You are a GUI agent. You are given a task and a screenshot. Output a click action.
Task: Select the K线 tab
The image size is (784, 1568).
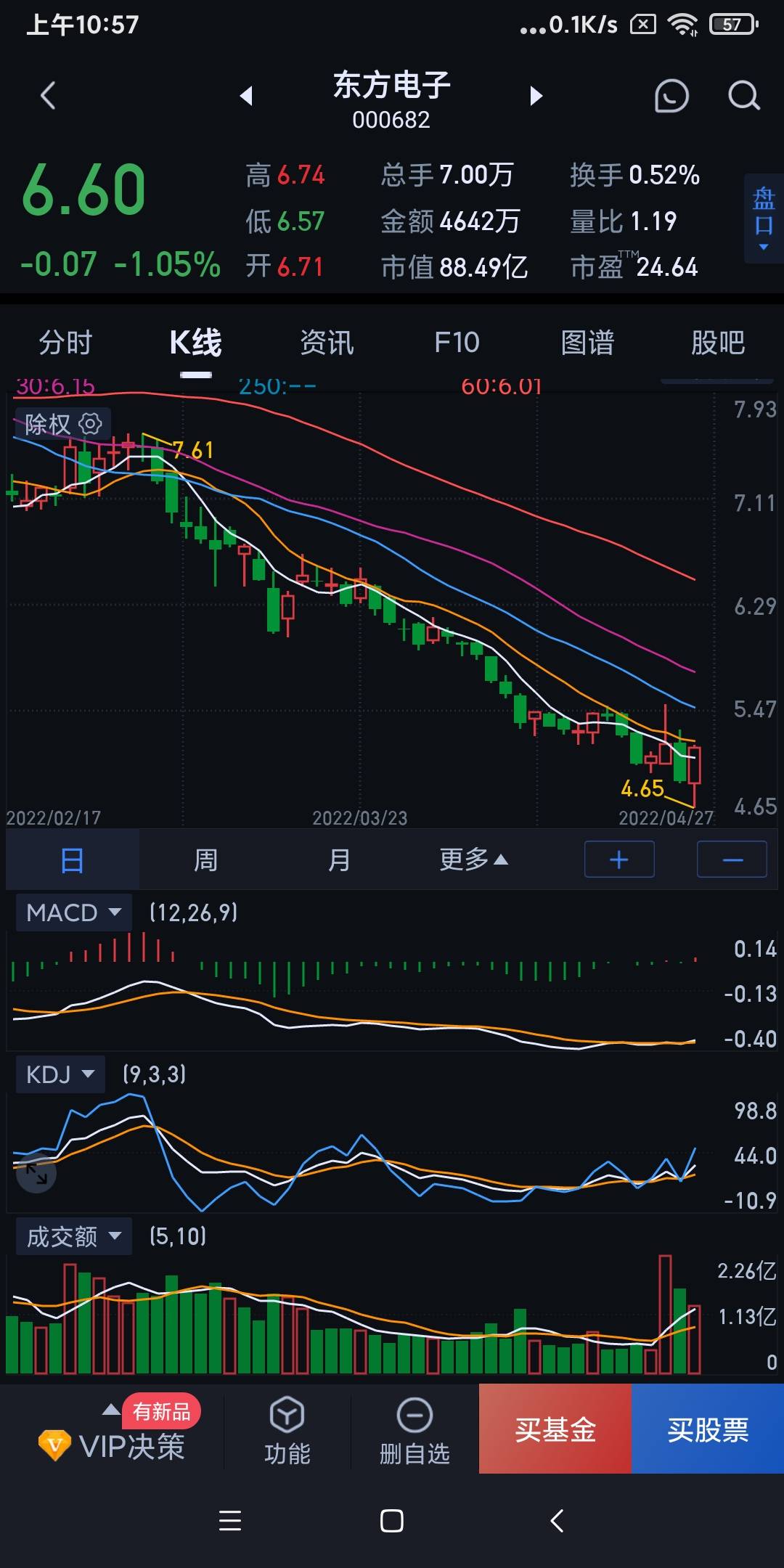[196, 343]
